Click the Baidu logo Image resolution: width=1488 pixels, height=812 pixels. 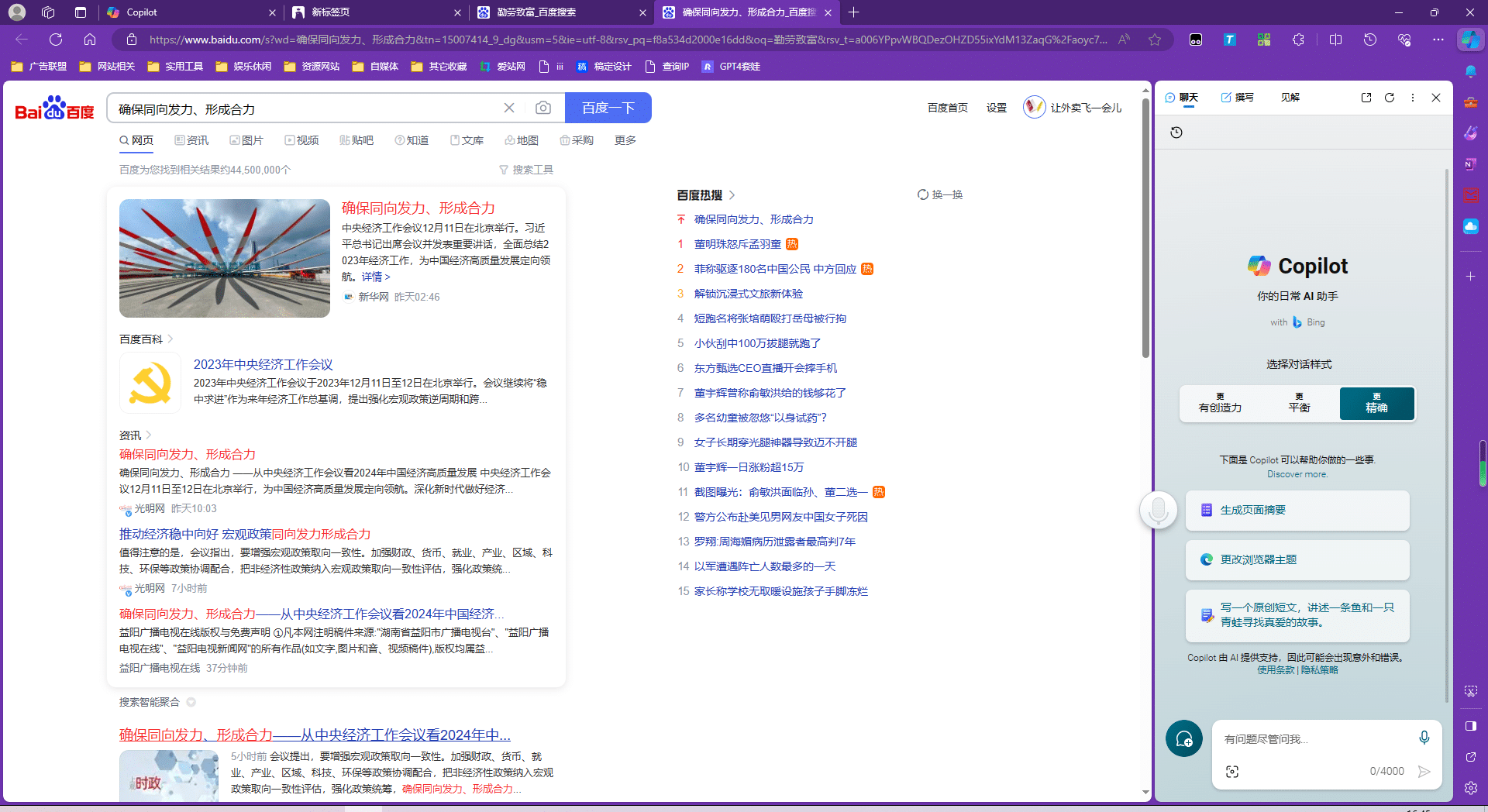(54, 108)
